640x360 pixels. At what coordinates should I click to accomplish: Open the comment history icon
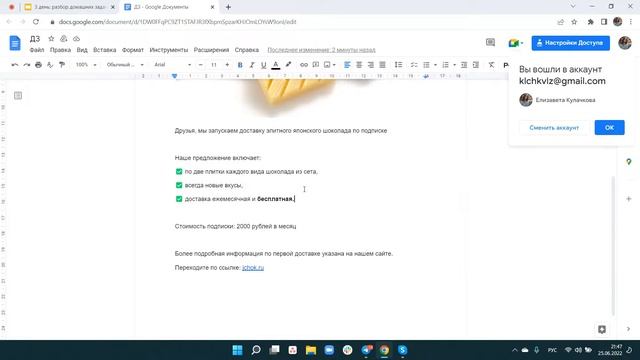[490, 42]
